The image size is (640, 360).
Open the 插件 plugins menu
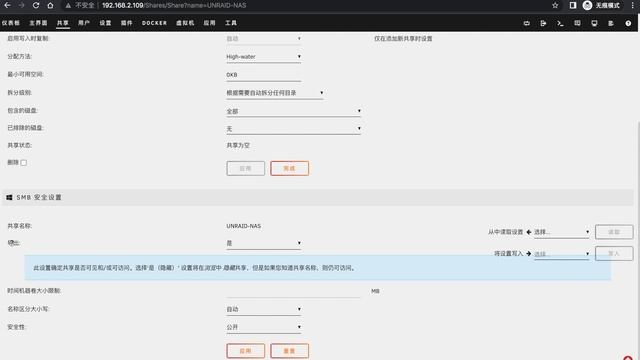click(127, 23)
